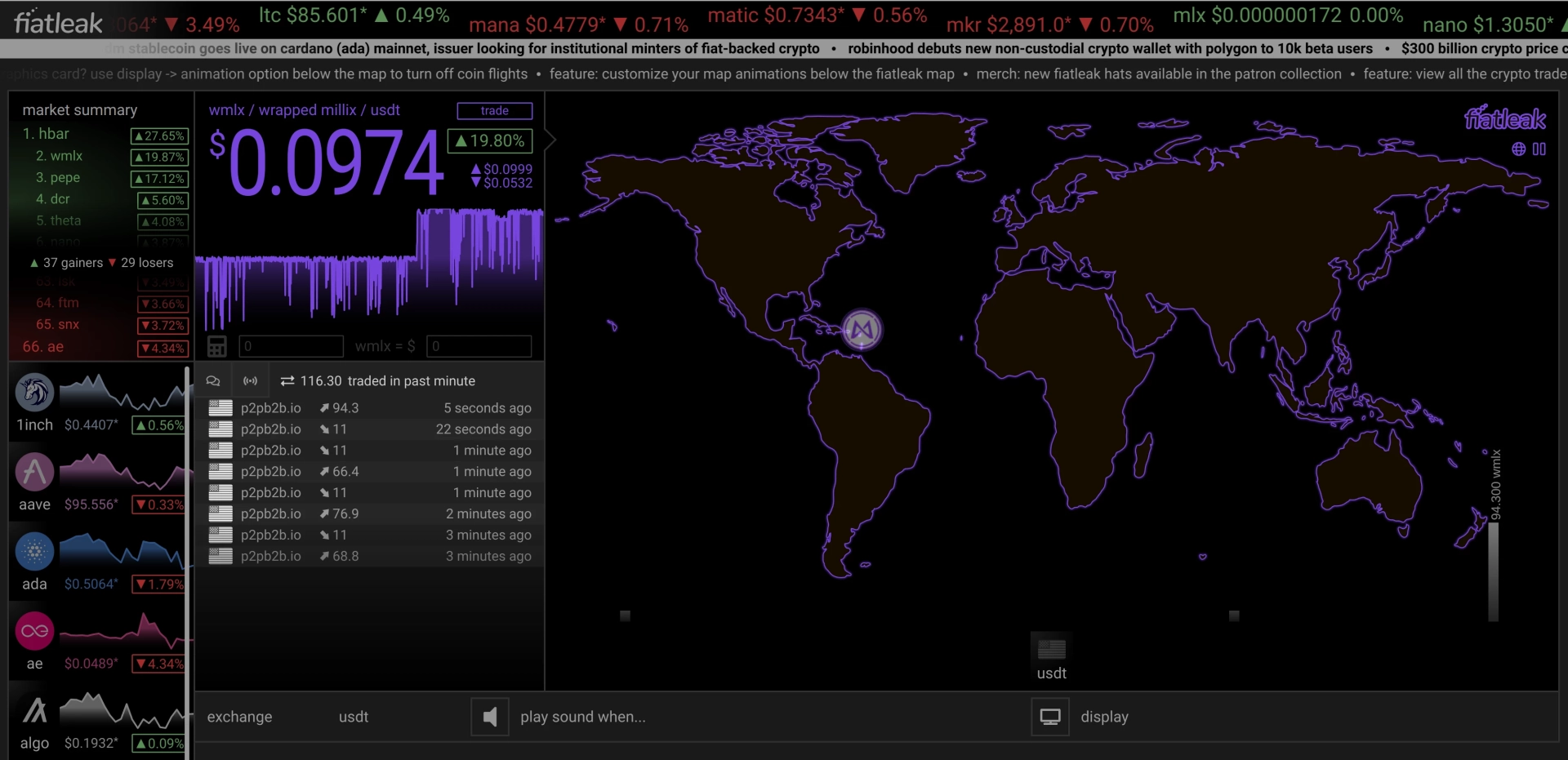Select the cardano ada coin icon
Screen dimensions: 1568x760
coord(34,551)
